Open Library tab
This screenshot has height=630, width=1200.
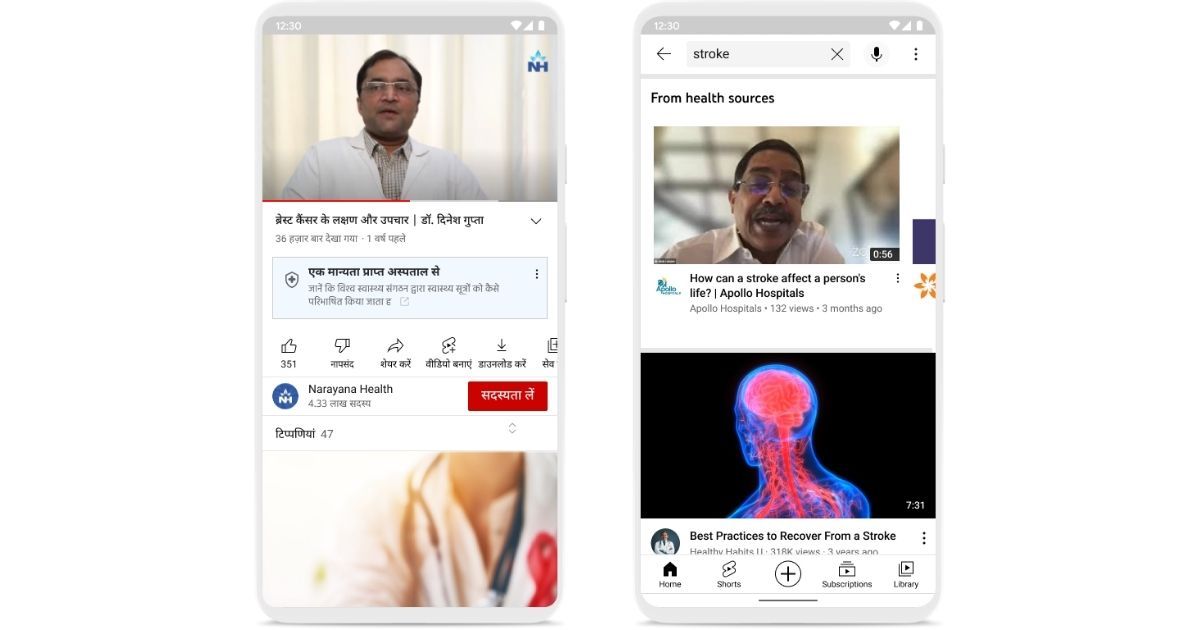pyautogui.click(x=906, y=574)
